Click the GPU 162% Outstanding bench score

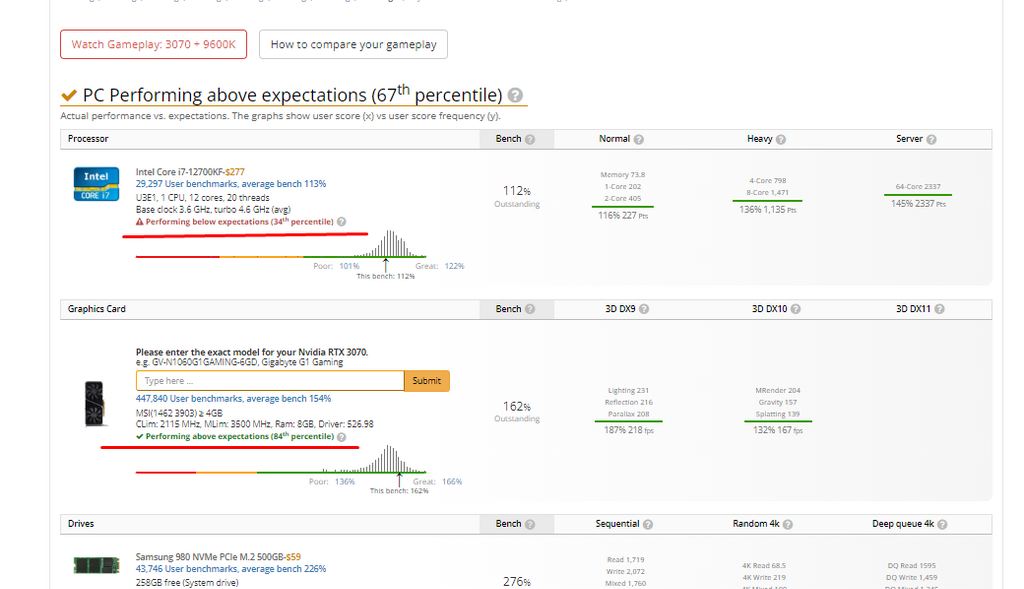point(517,411)
